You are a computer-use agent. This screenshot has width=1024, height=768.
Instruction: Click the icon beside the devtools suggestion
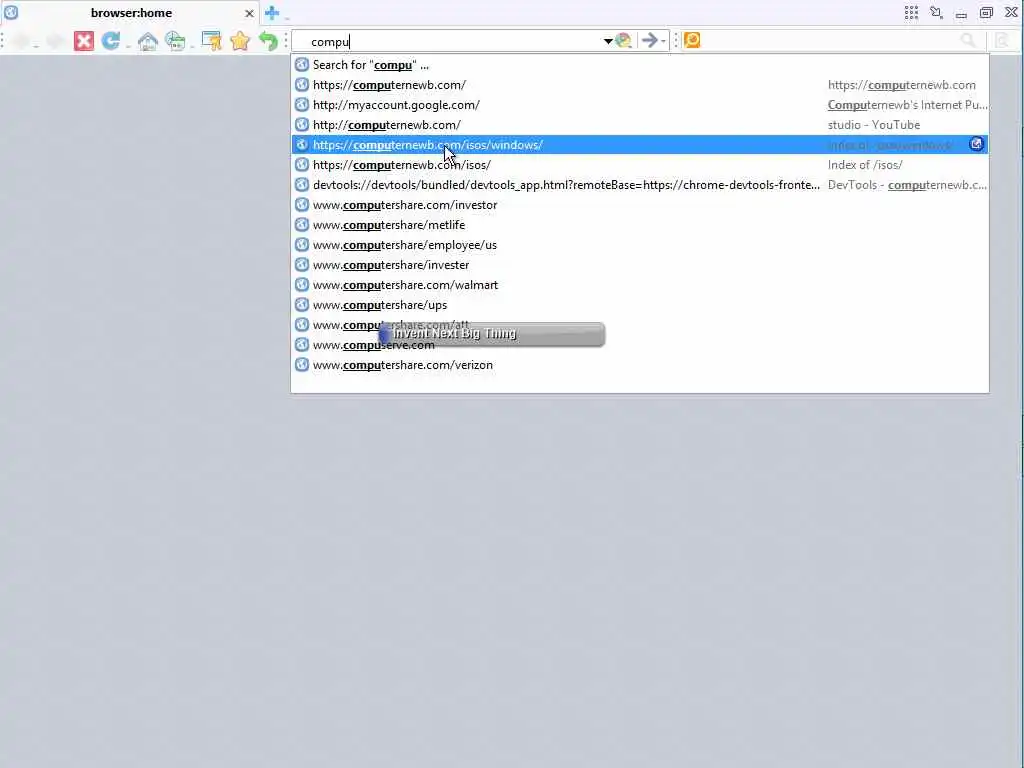tap(302, 185)
